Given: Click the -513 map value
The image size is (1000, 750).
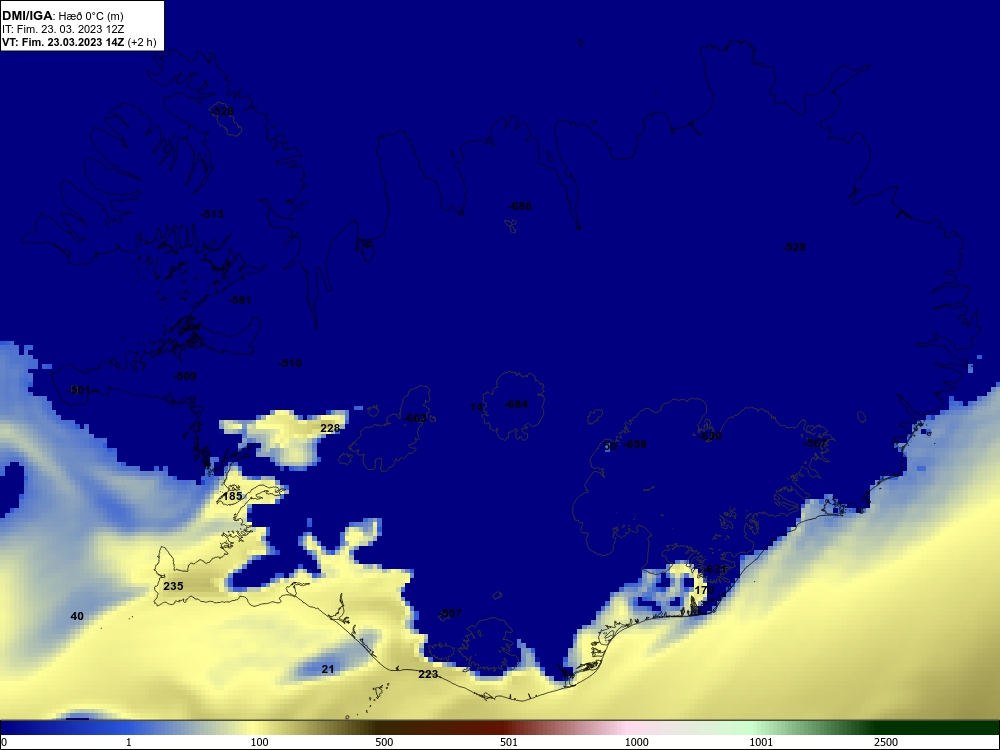Looking at the screenshot, I should click(212, 214).
